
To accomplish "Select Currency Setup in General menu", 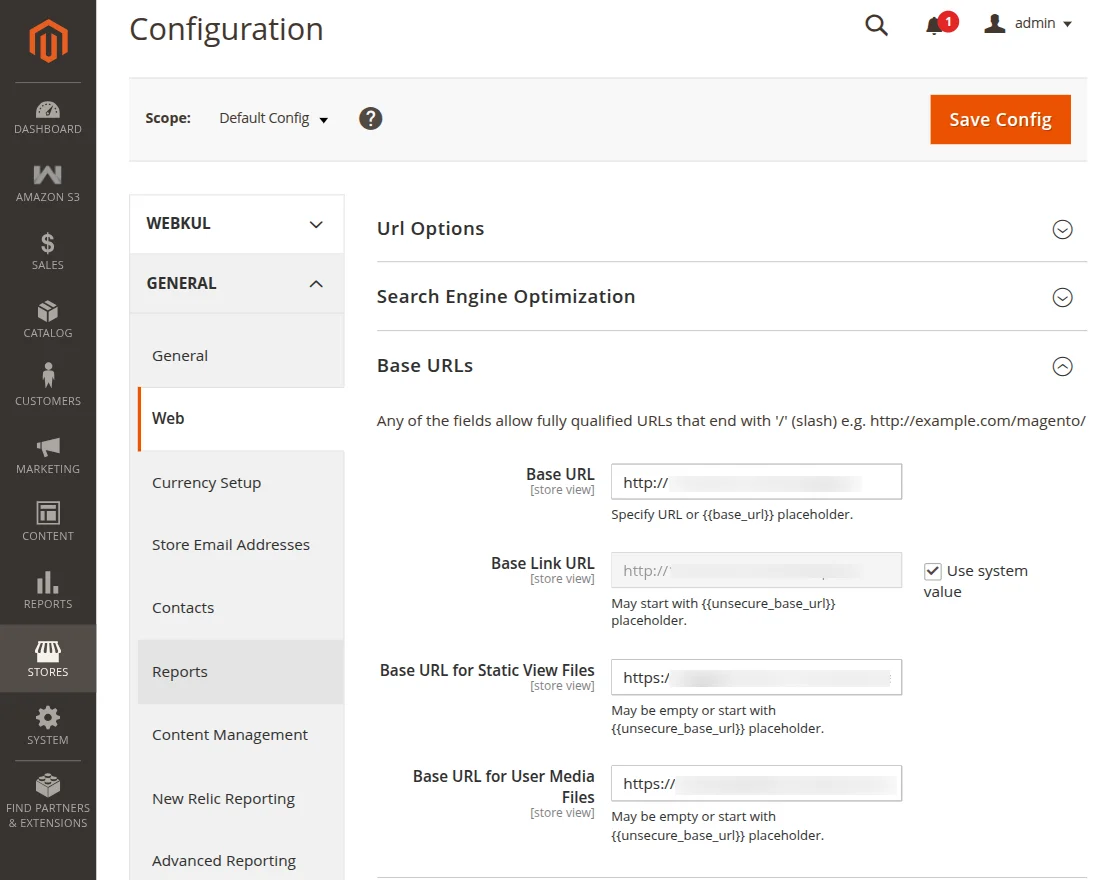I will point(206,483).
